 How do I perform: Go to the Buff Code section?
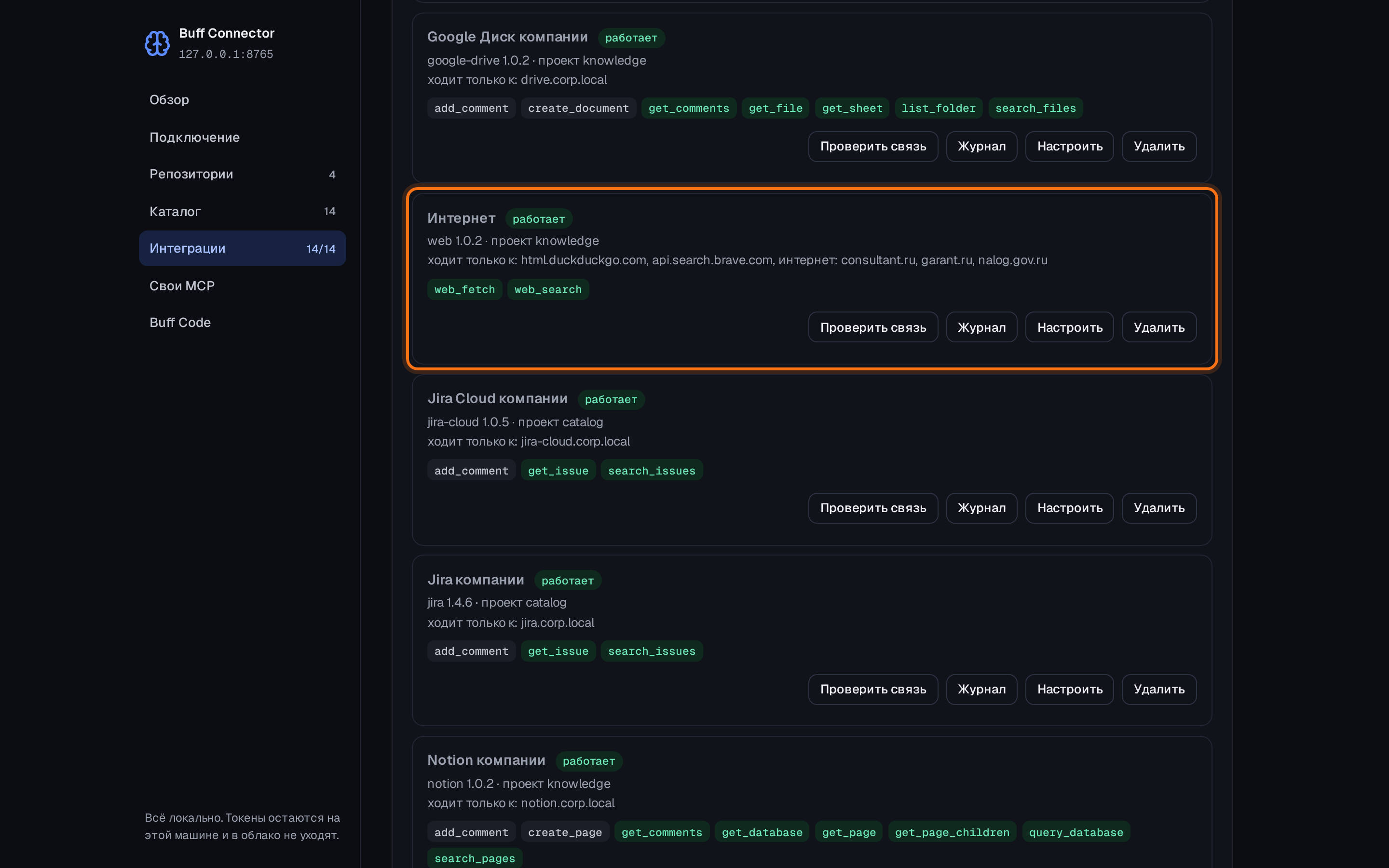tap(242, 323)
